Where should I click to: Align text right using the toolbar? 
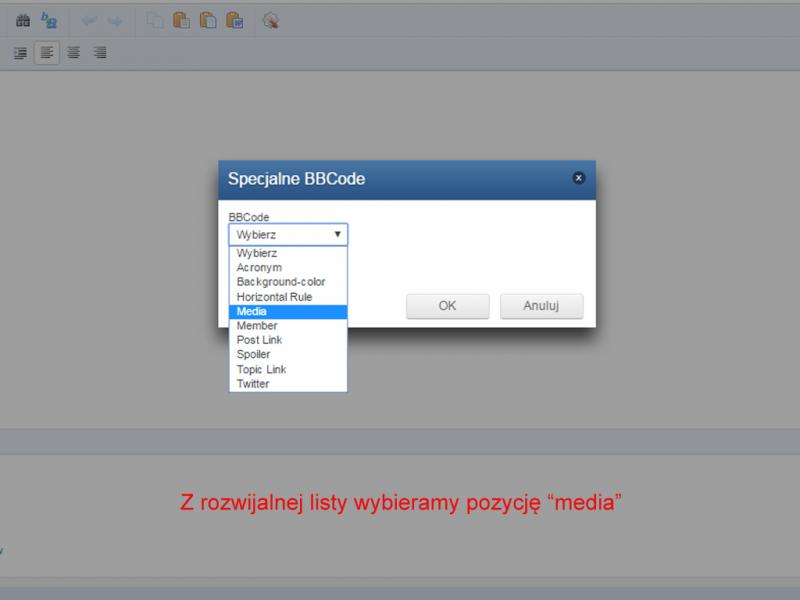[x=100, y=53]
